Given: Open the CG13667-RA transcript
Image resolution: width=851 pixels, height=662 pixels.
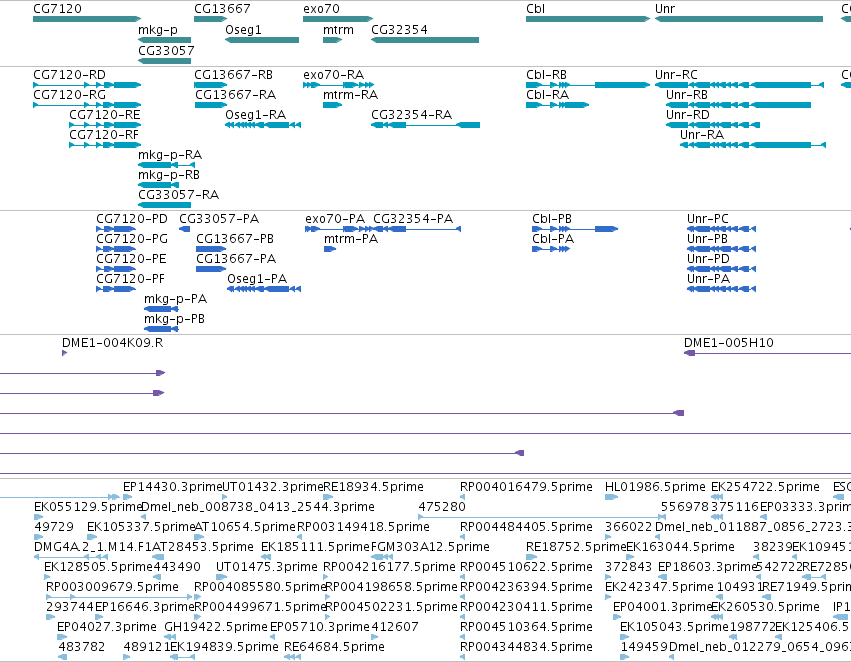Looking at the screenshot, I should [x=211, y=105].
